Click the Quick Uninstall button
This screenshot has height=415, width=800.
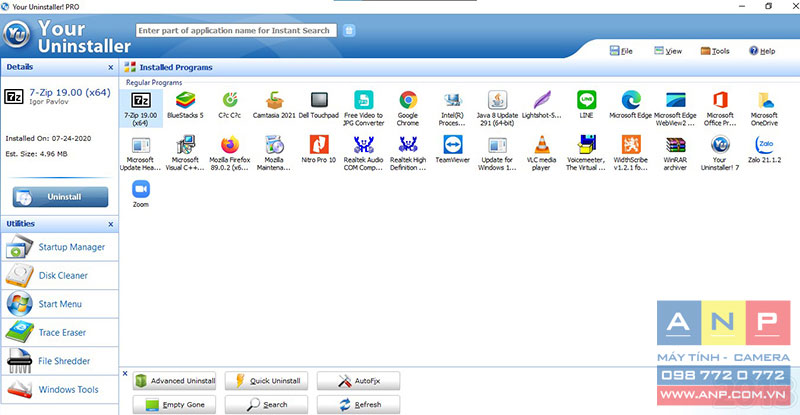point(266,381)
